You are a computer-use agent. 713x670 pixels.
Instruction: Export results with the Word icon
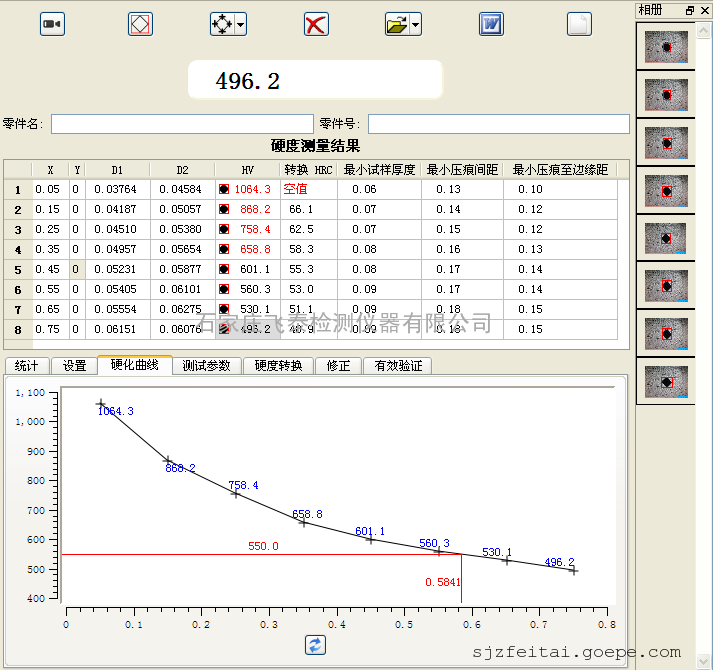click(491, 24)
